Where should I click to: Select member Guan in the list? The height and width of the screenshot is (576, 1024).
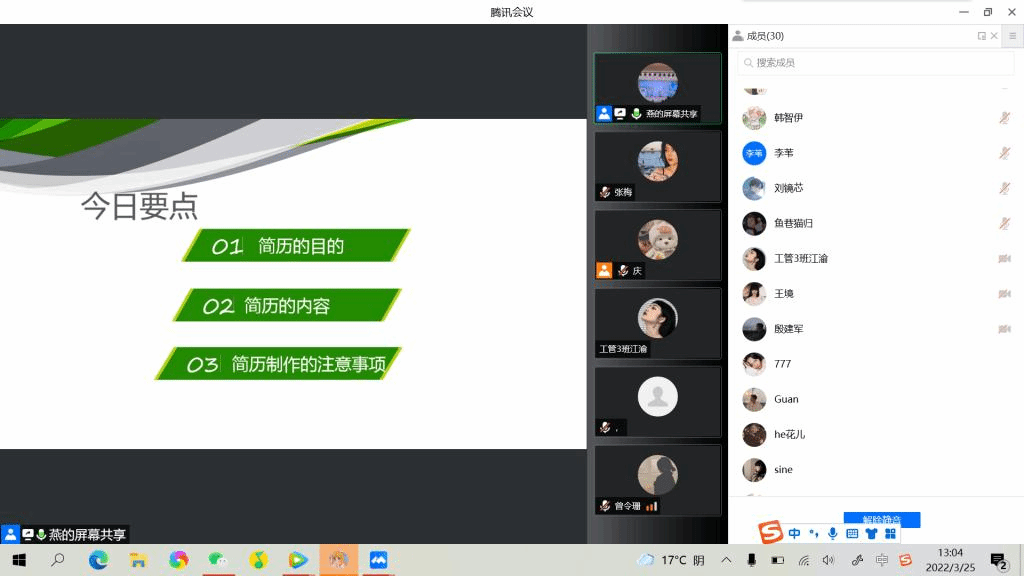pos(786,399)
